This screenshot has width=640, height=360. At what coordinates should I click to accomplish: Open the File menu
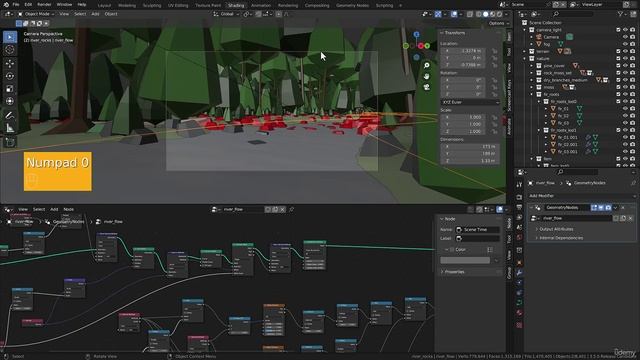pyautogui.click(x=16, y=4)
